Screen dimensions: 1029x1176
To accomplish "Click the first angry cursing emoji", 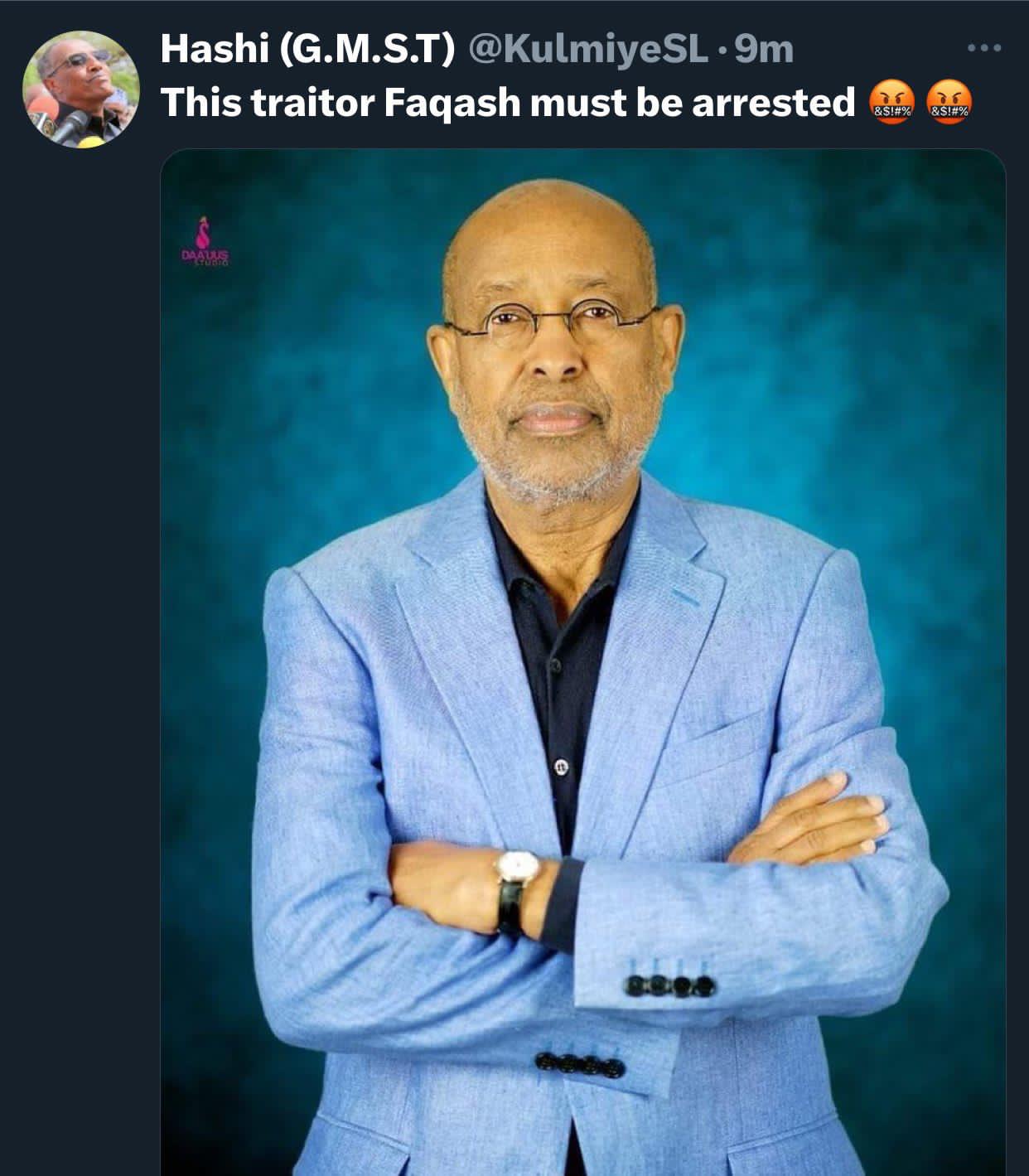I will coord(891,104).
